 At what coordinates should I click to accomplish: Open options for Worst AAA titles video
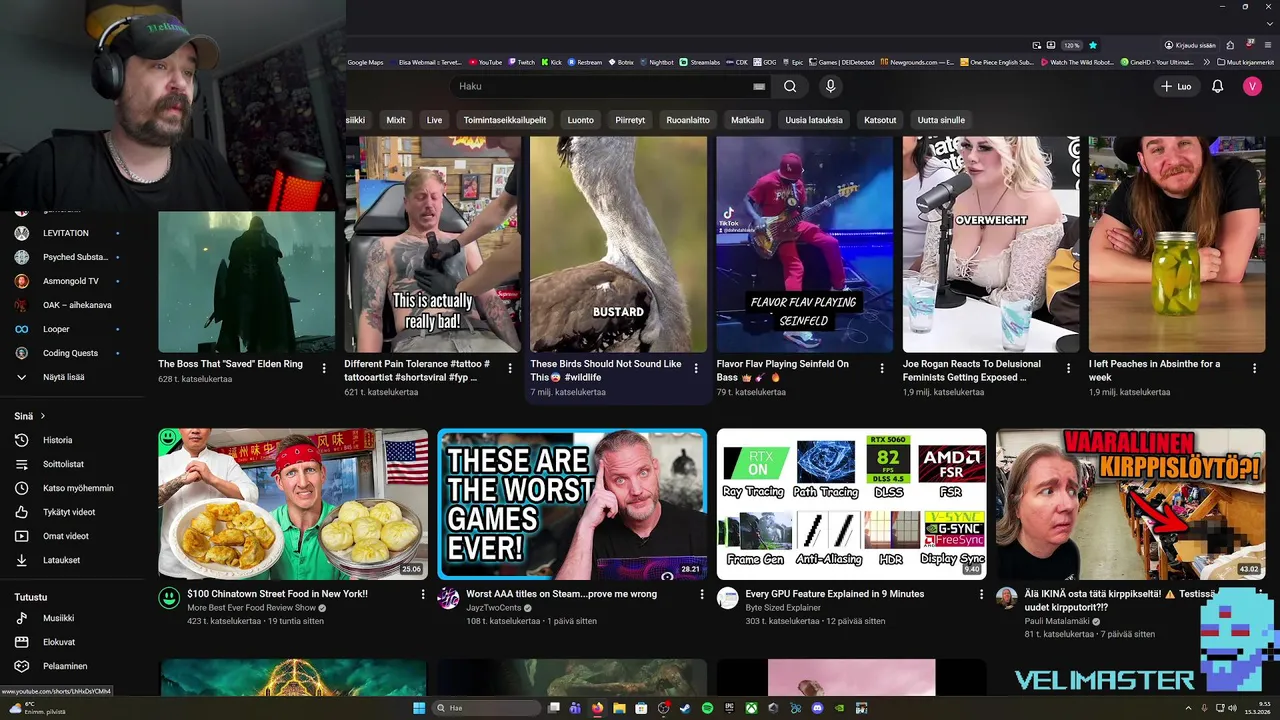pyautogui.click(x=702, y=594)
